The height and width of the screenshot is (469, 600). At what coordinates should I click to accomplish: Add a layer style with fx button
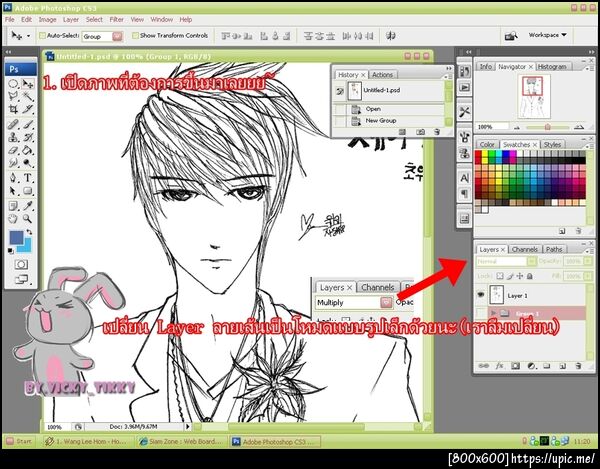point(499,366)
